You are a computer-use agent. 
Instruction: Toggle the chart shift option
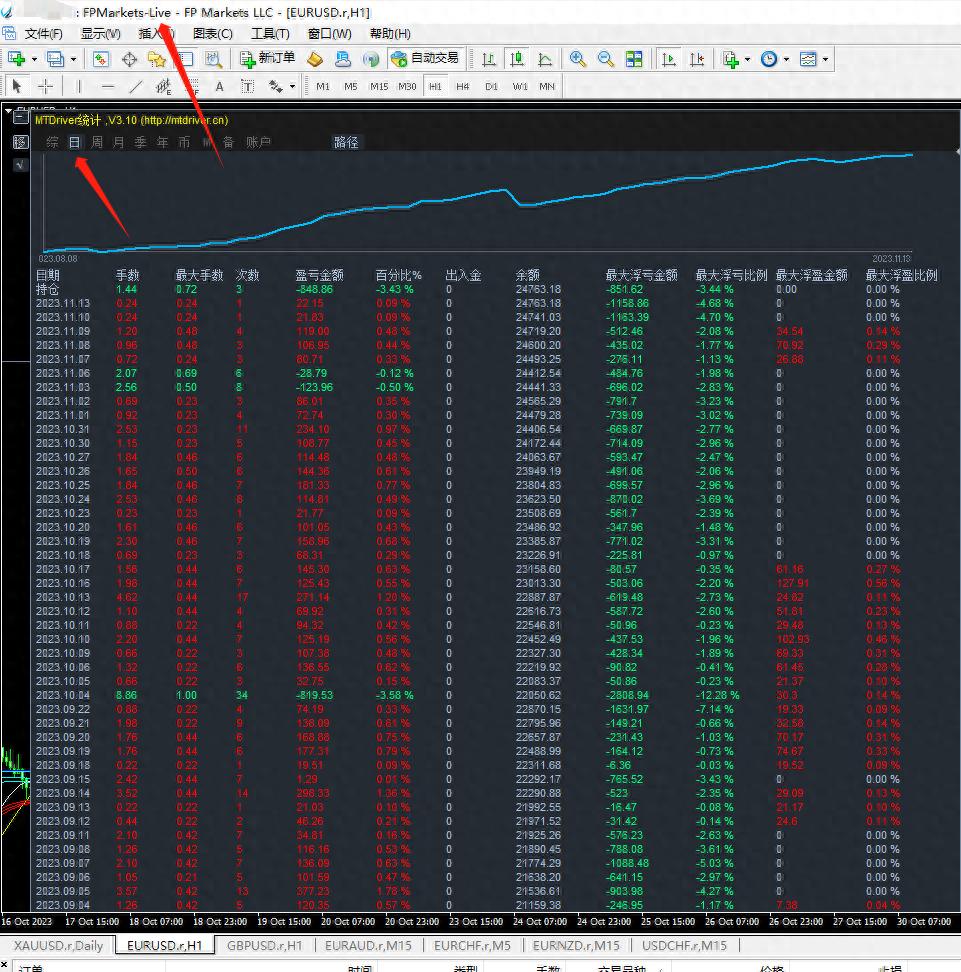tap(697, 60)
